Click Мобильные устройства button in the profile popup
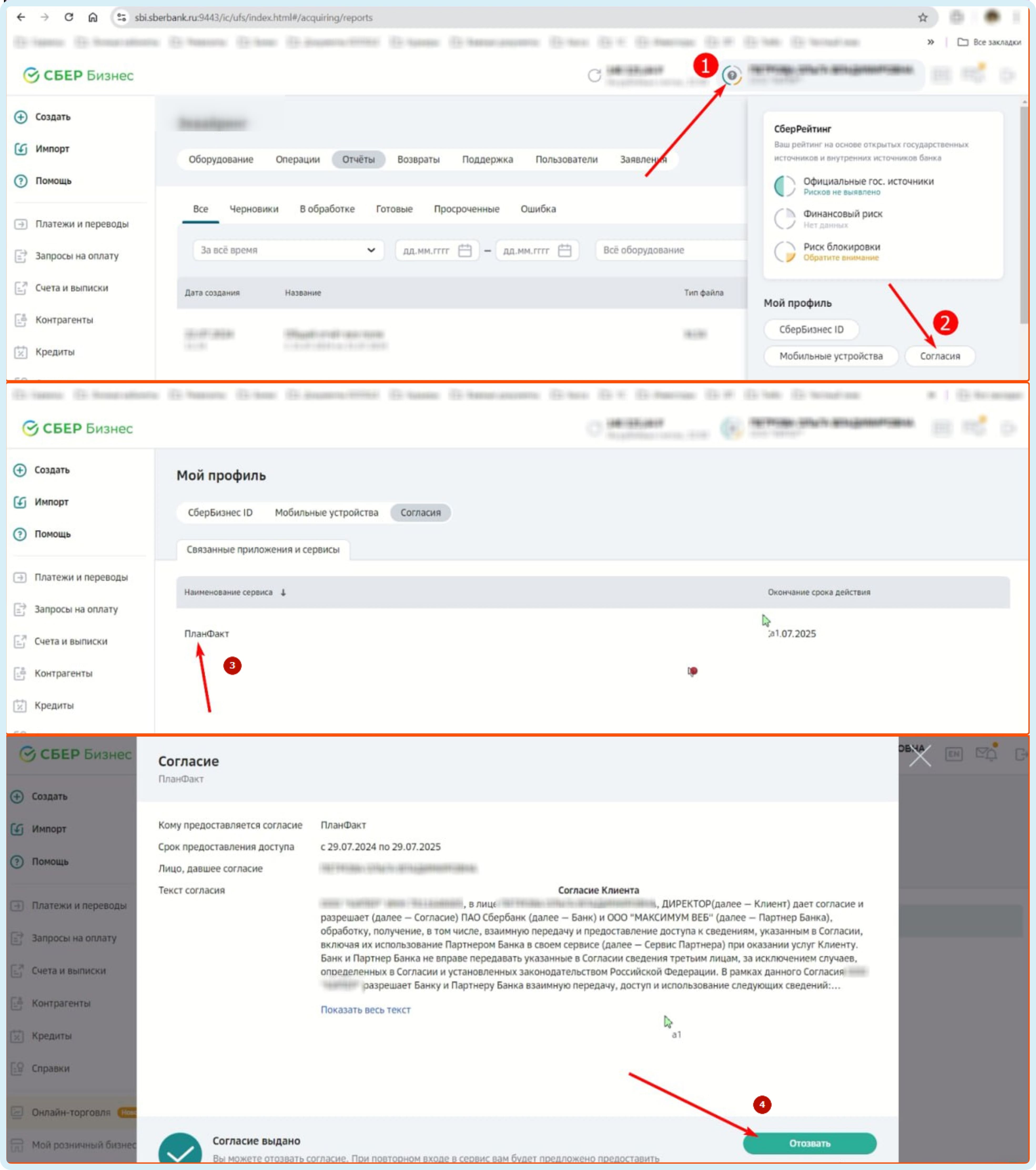1036x1170 pixels. [x=831, y=356]
